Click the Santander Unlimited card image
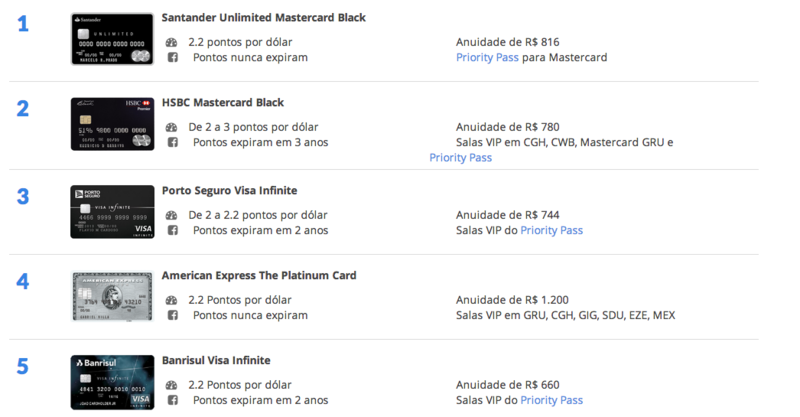The image size is (800, 417). click(112, 39)
